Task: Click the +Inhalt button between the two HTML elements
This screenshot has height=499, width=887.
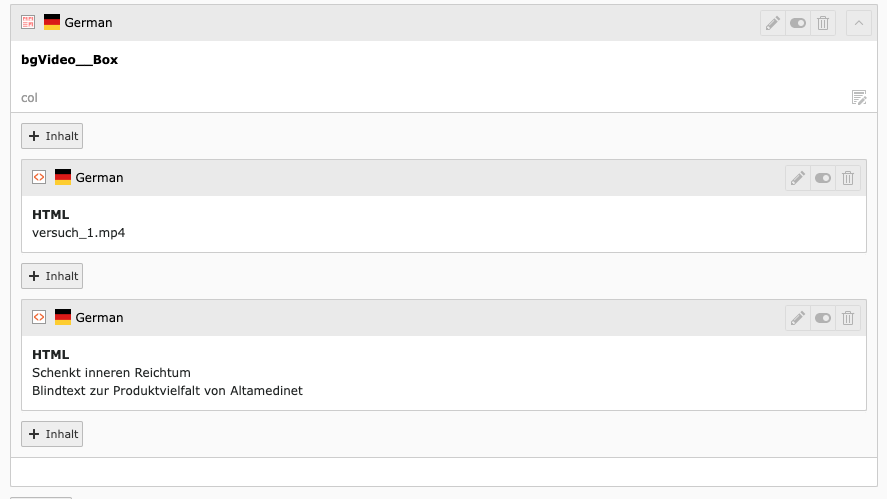Action: (52, 276)
